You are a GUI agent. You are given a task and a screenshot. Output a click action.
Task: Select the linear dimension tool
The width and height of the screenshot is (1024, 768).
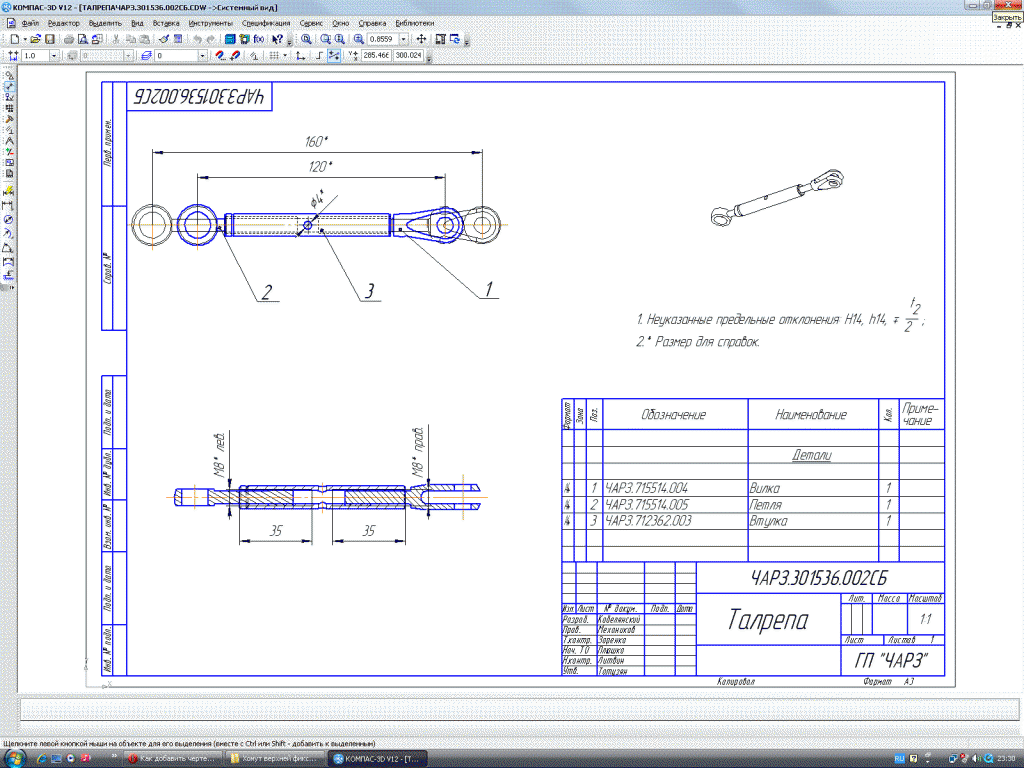8,206
